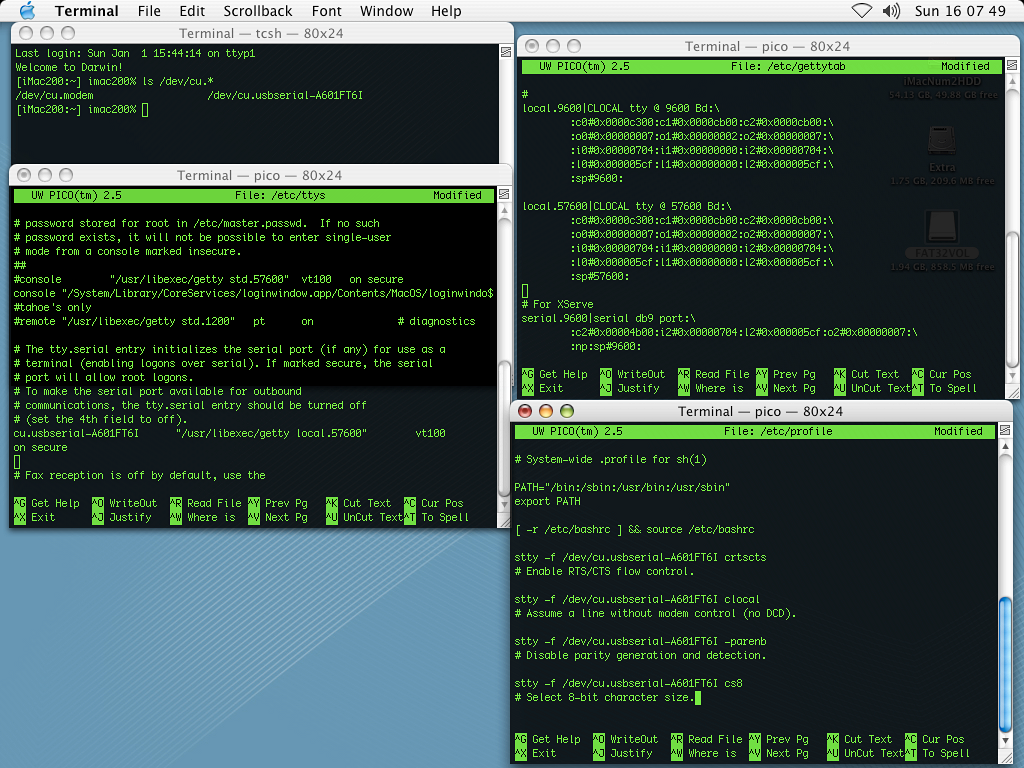Click the resize corner of /etc/gettytab window
The image size is (1024, 768).
pyautogui.click(x=1012, y=392)
